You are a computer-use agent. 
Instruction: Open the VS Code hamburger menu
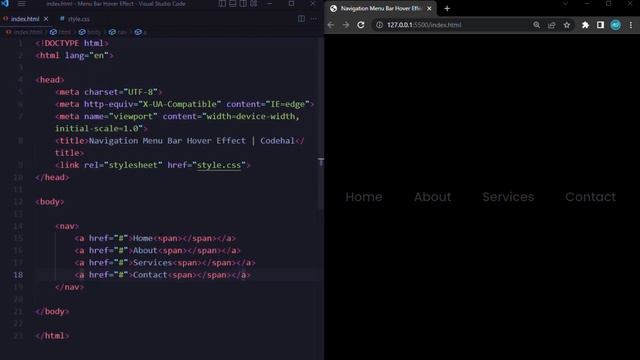click(22, 4)
